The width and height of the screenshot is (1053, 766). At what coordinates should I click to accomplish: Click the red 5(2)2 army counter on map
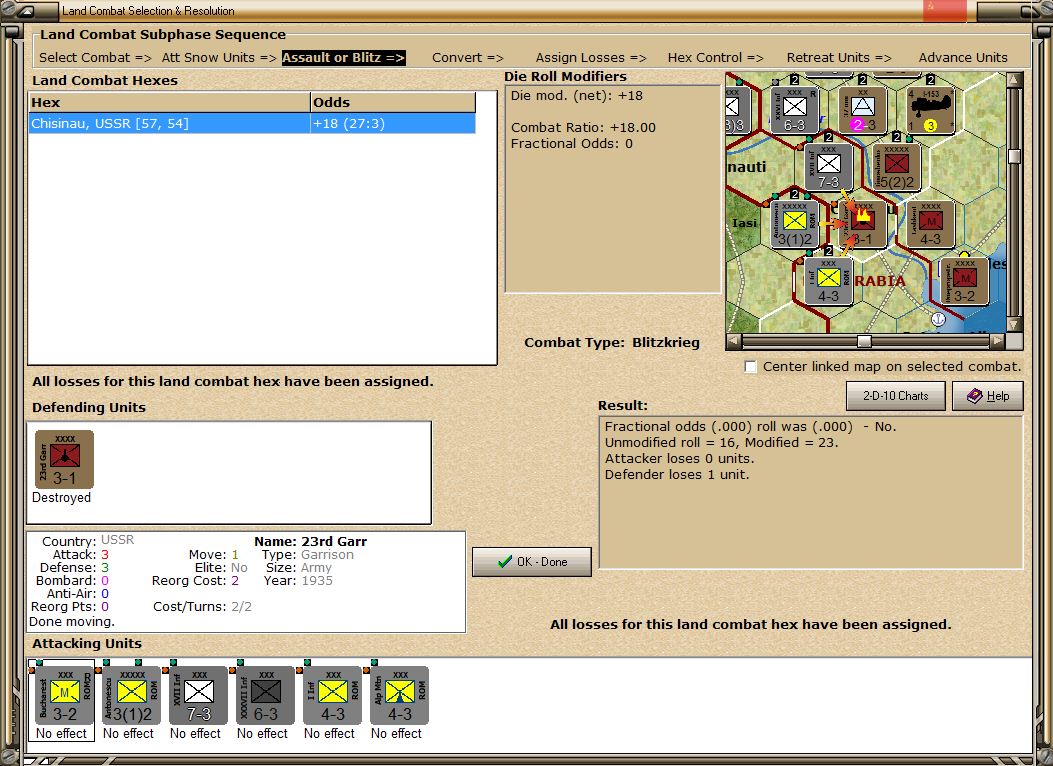(x=897, y=166)
